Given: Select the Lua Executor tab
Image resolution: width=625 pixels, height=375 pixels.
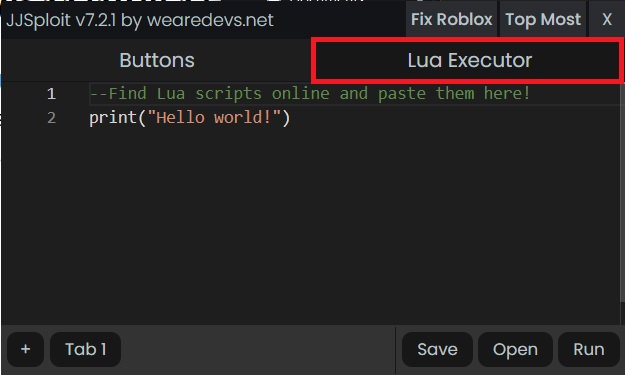Looking at the screenshot, I should coord(469,61).
